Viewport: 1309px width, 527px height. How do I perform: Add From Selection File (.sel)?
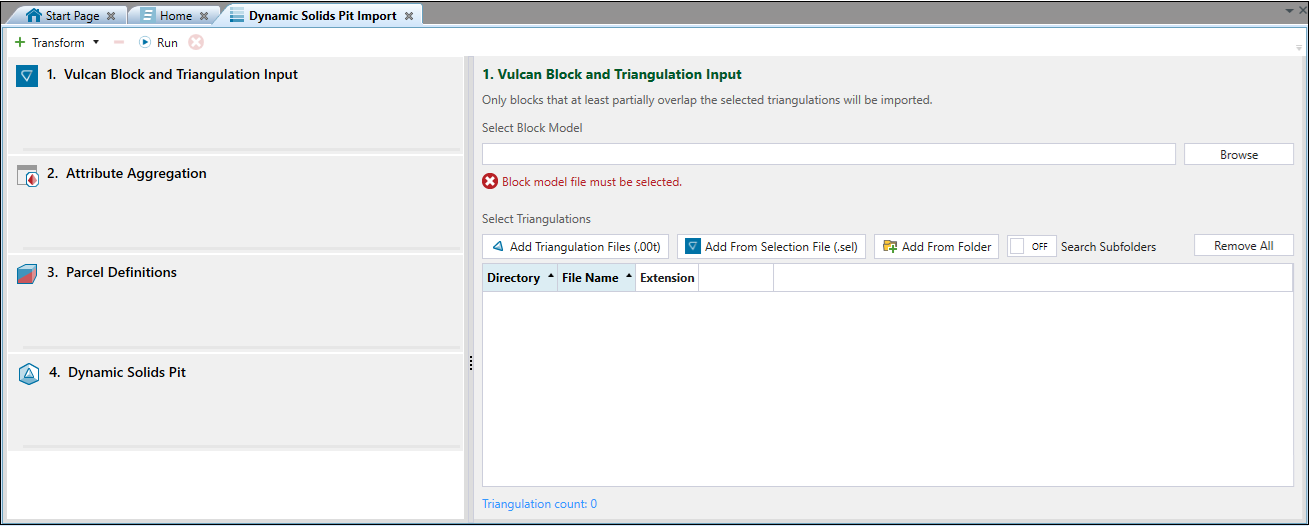771,247
